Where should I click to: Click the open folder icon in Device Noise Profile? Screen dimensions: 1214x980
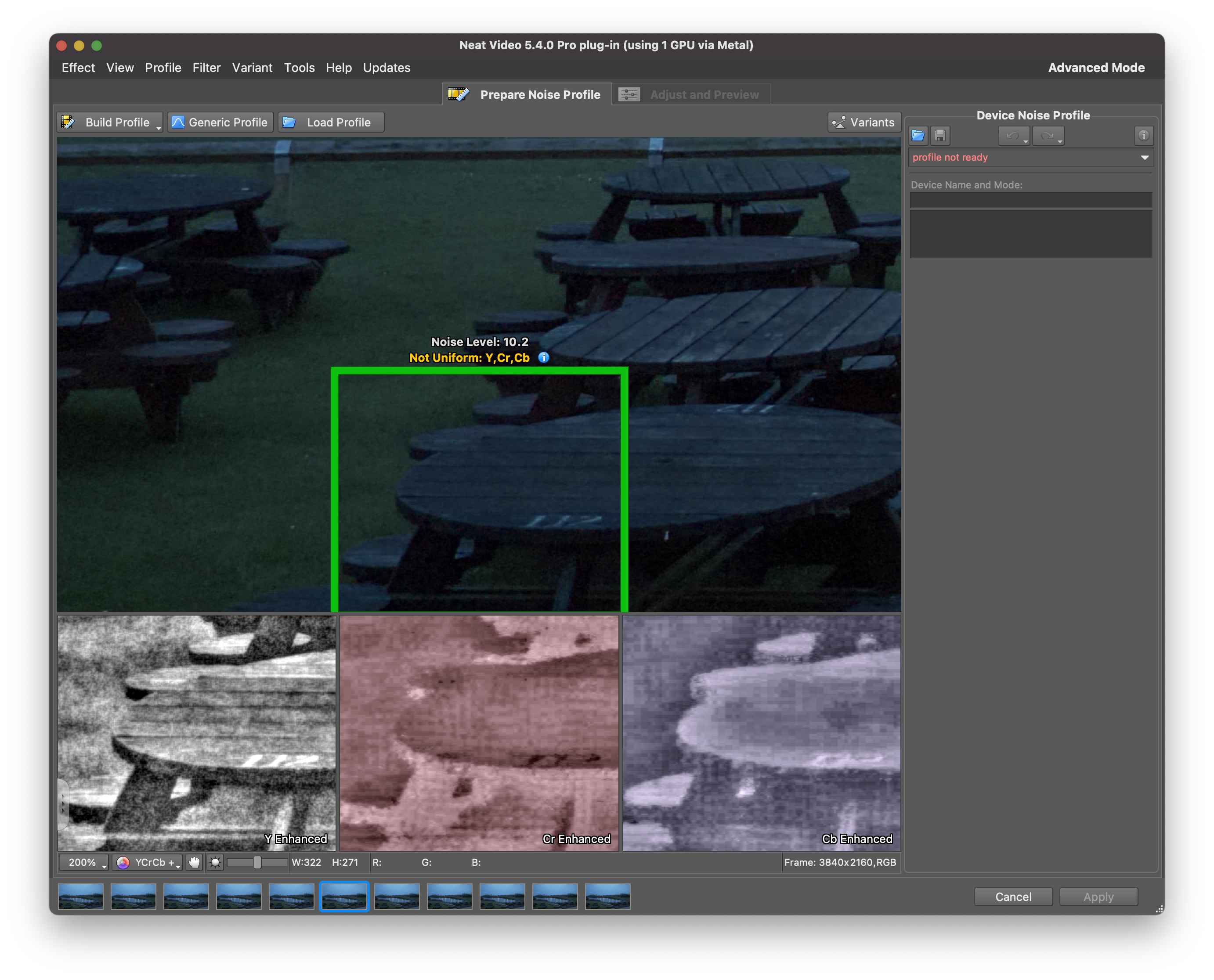918,136
